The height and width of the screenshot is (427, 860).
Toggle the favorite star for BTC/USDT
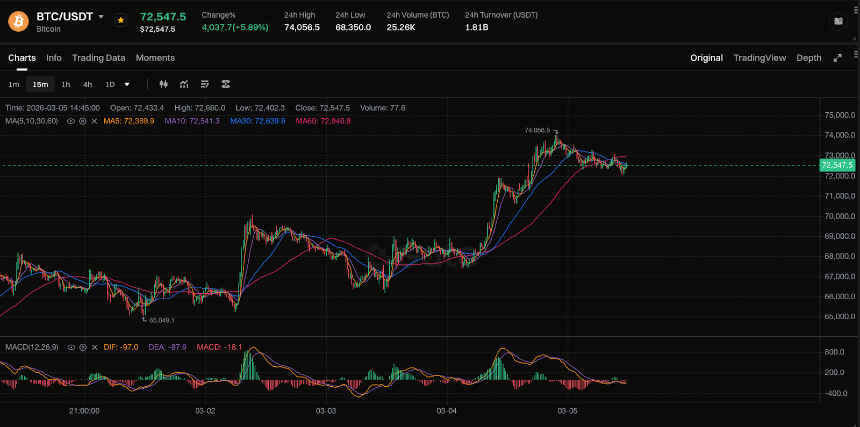(x=120, y=20)
